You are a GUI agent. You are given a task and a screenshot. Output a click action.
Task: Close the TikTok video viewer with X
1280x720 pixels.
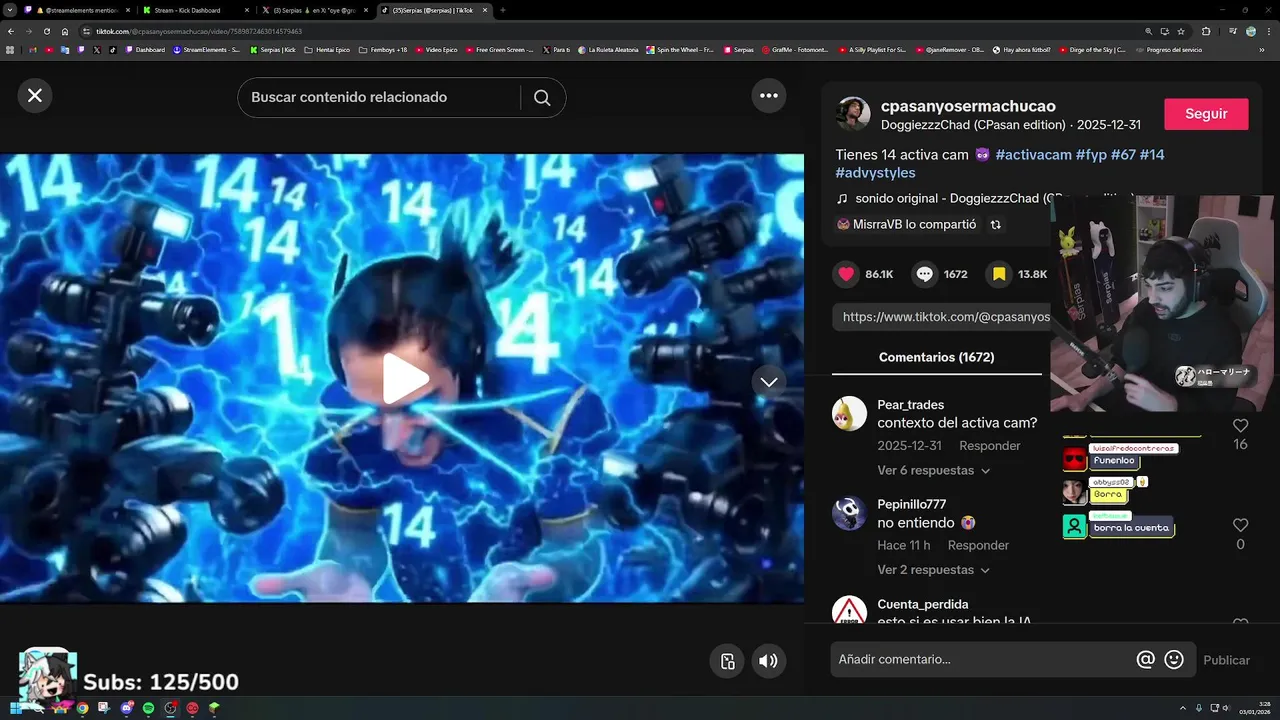(x=35, y=95)
